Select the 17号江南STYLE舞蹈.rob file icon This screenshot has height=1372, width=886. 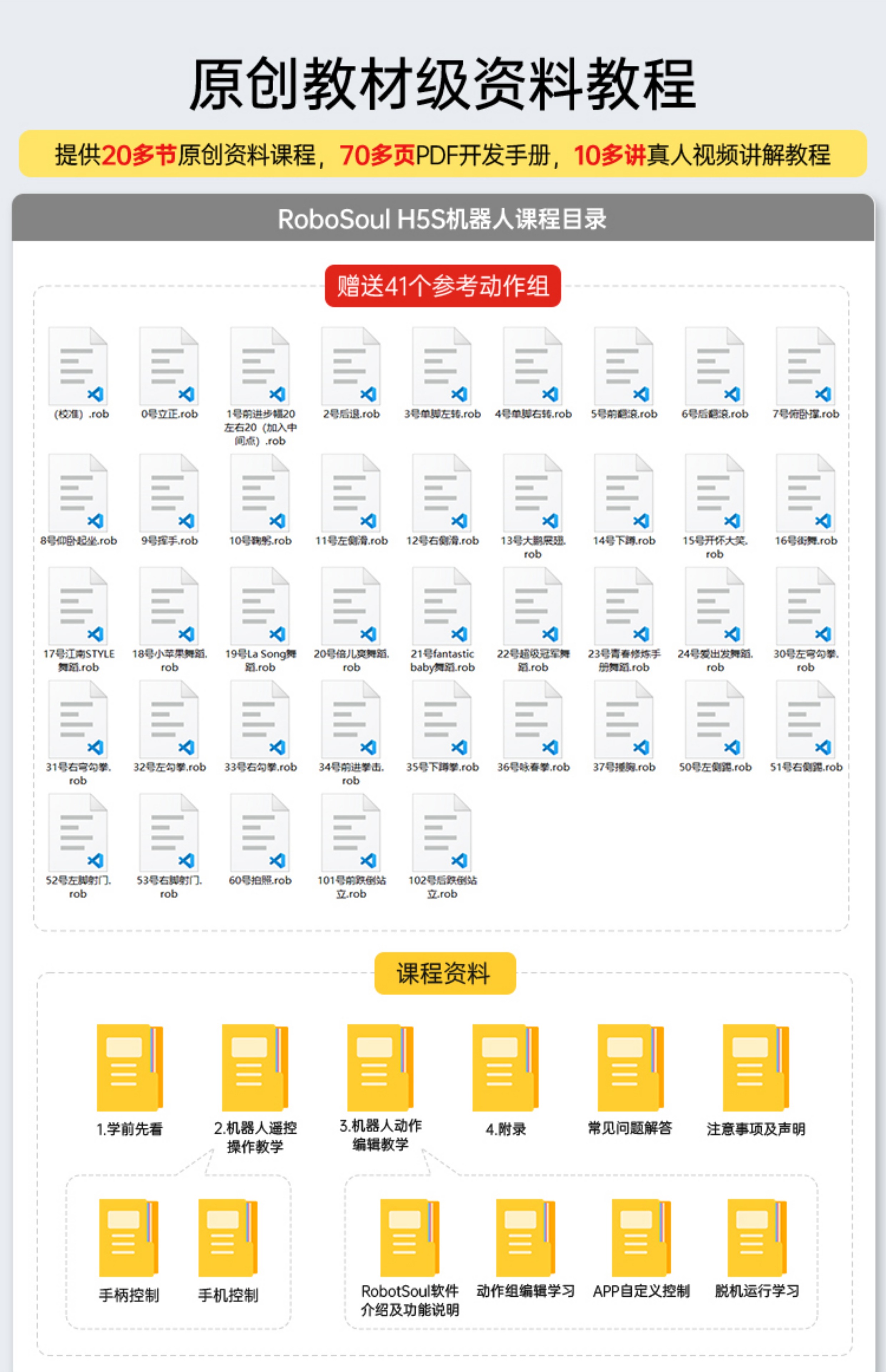pyautogui.click(x=78, y=606)
